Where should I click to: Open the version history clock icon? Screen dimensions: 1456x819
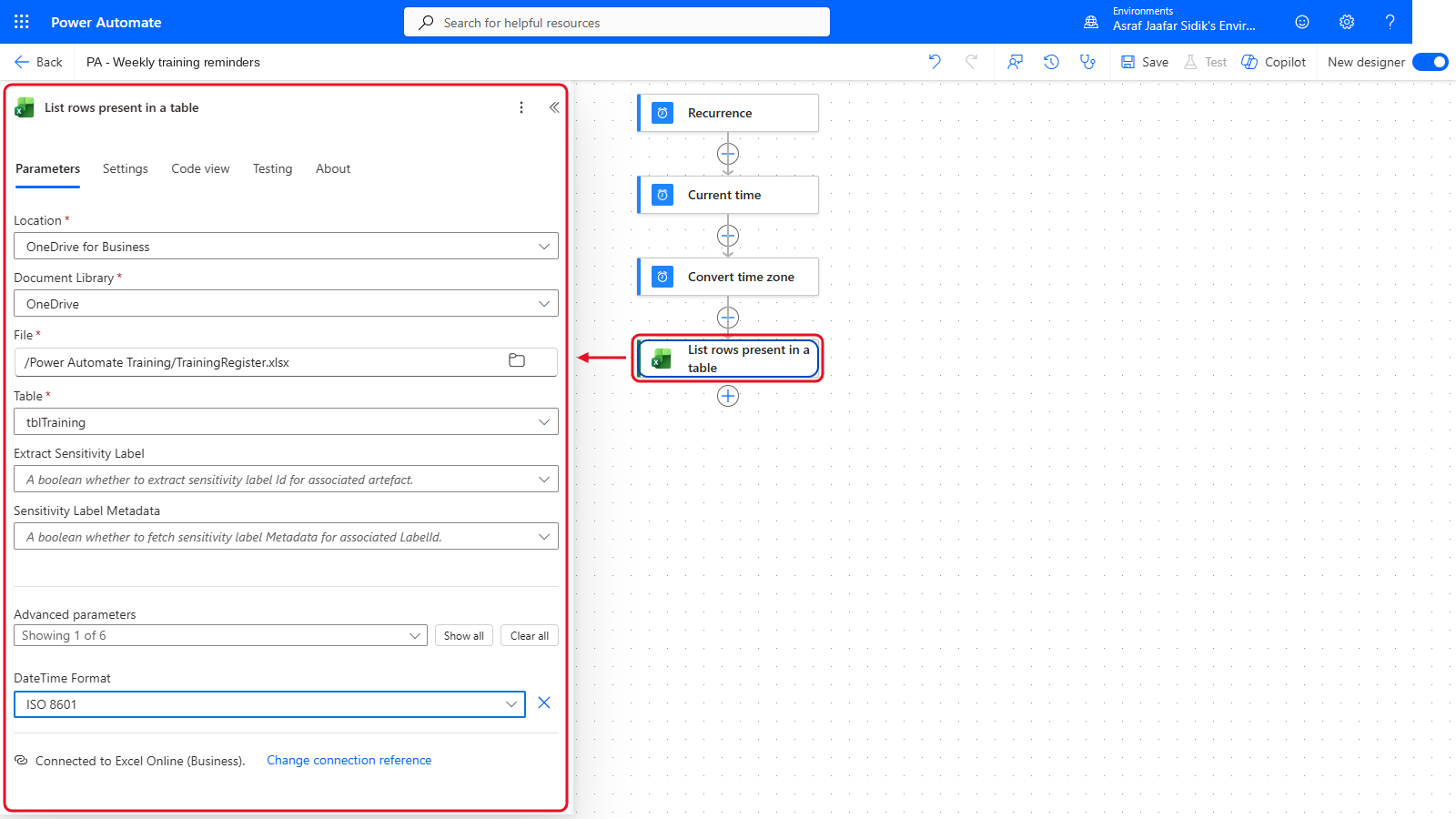[x=1051, y=62]
